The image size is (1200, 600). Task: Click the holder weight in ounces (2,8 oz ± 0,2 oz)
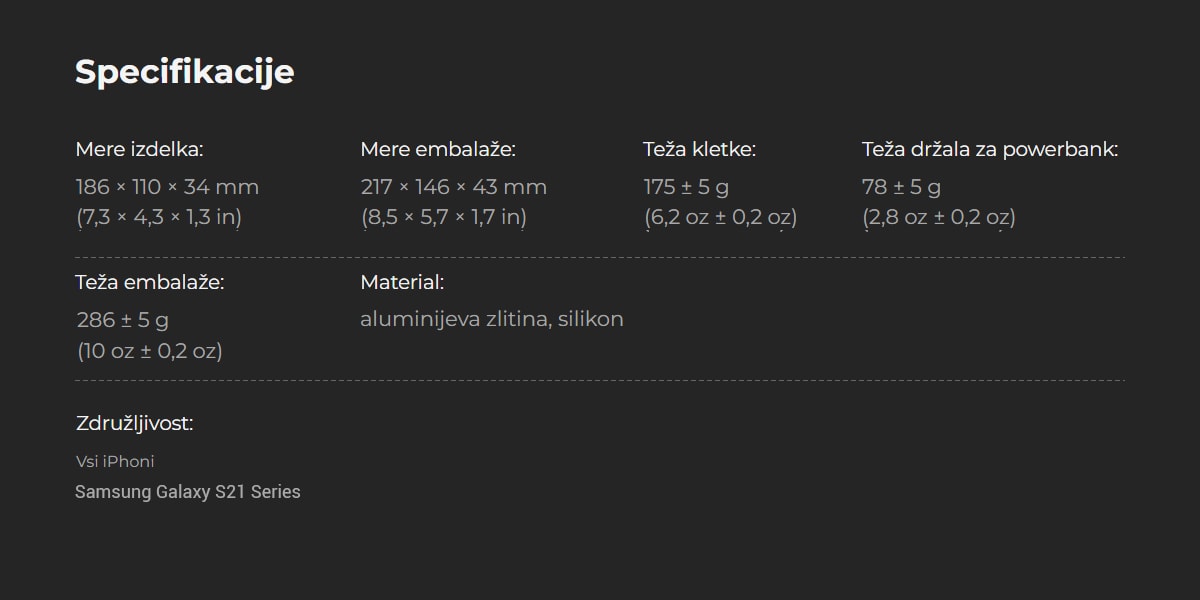coord(939,217)
